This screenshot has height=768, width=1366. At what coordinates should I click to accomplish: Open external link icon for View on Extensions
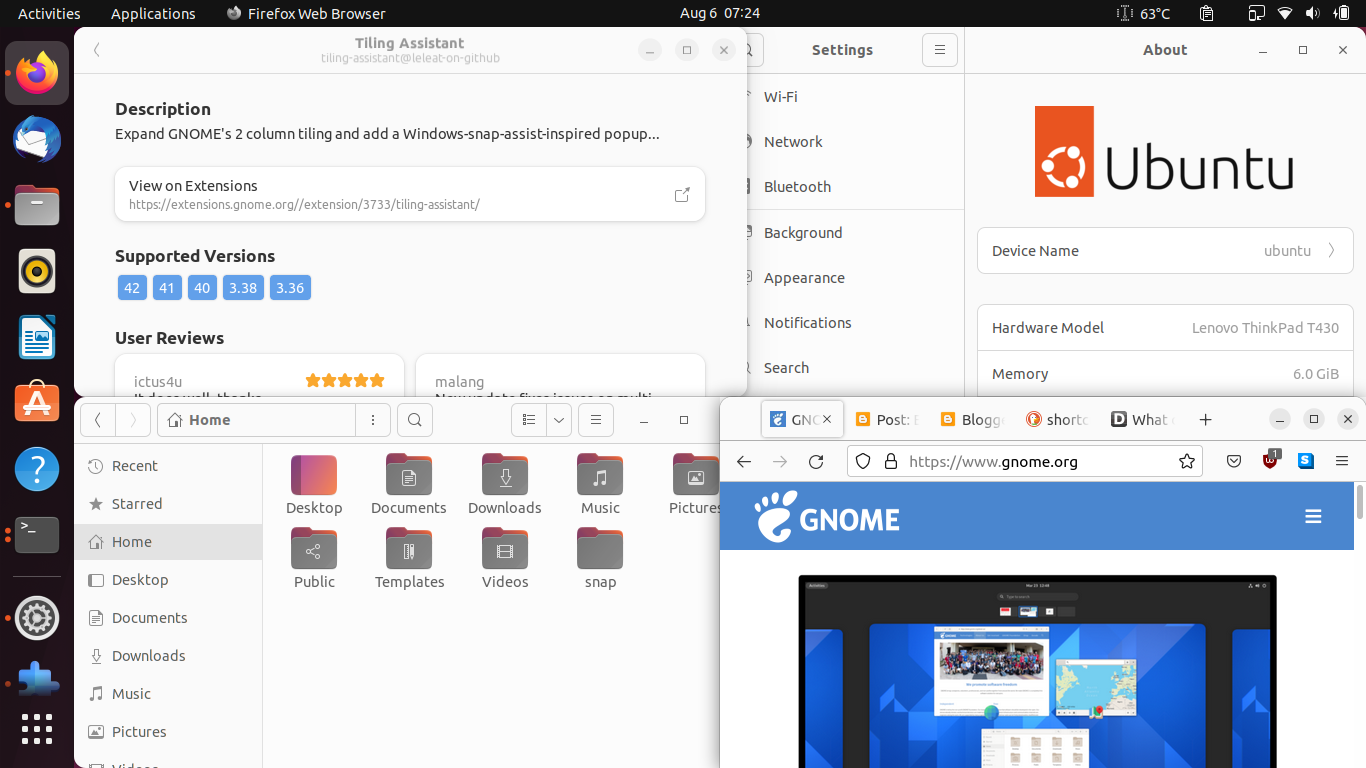682,194
